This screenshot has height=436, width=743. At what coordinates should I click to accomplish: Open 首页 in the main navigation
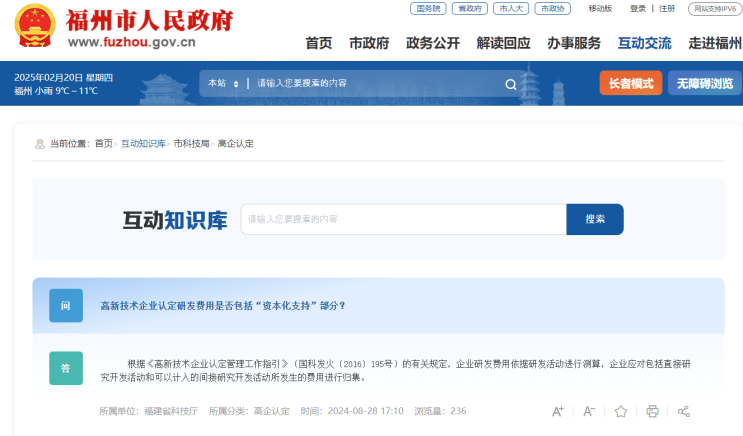point(318,43)
